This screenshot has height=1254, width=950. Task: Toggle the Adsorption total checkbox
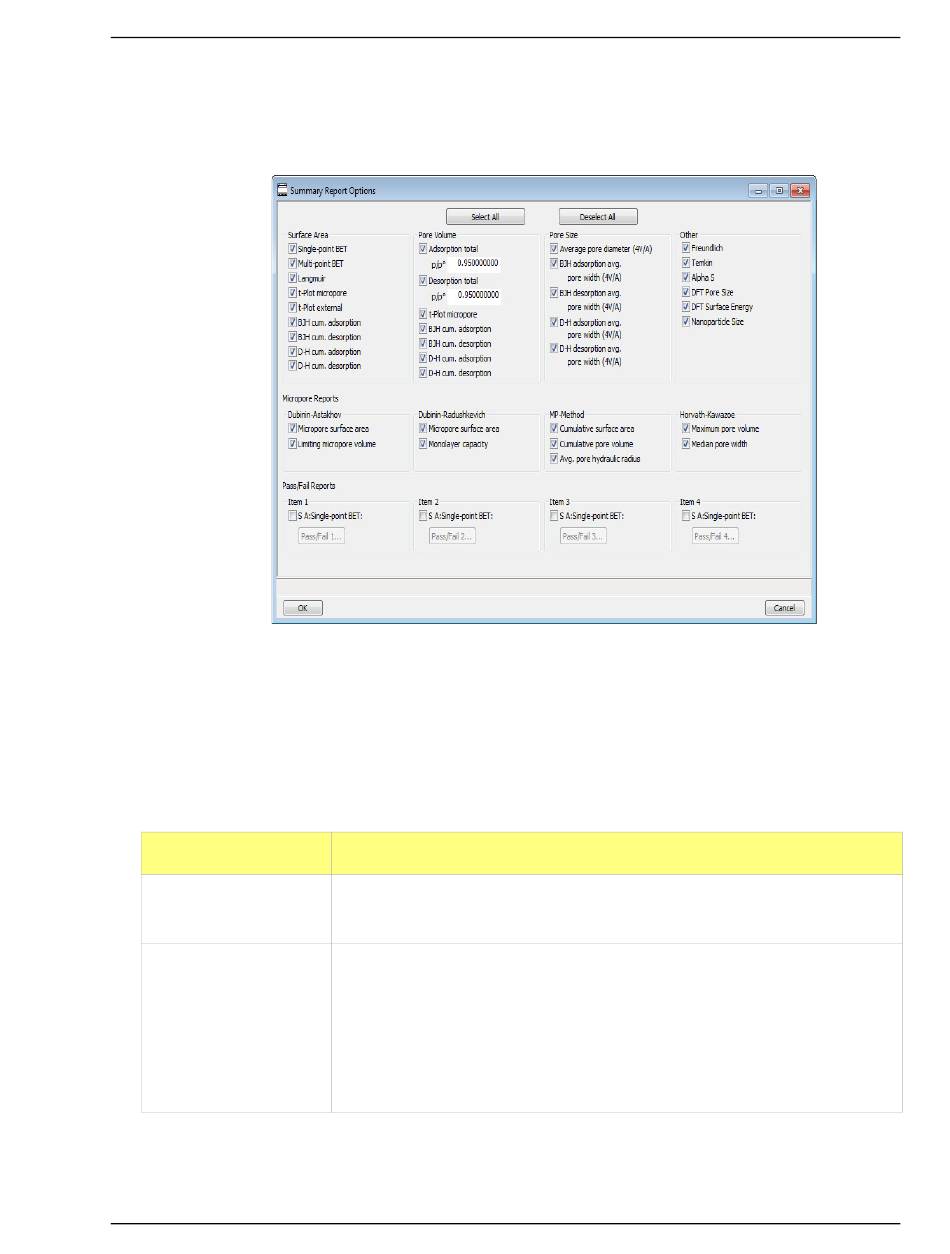pyautogui.click(x=423, y=248)
